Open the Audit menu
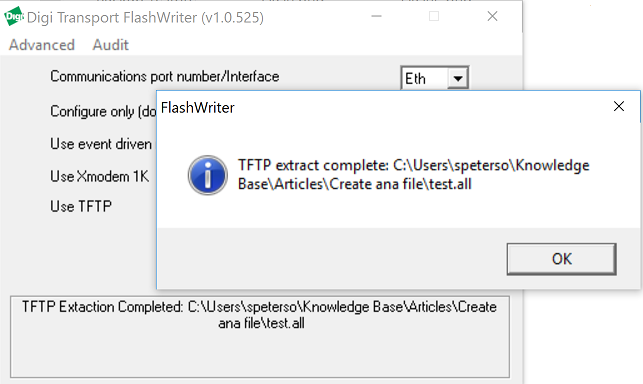 (110, 45)
